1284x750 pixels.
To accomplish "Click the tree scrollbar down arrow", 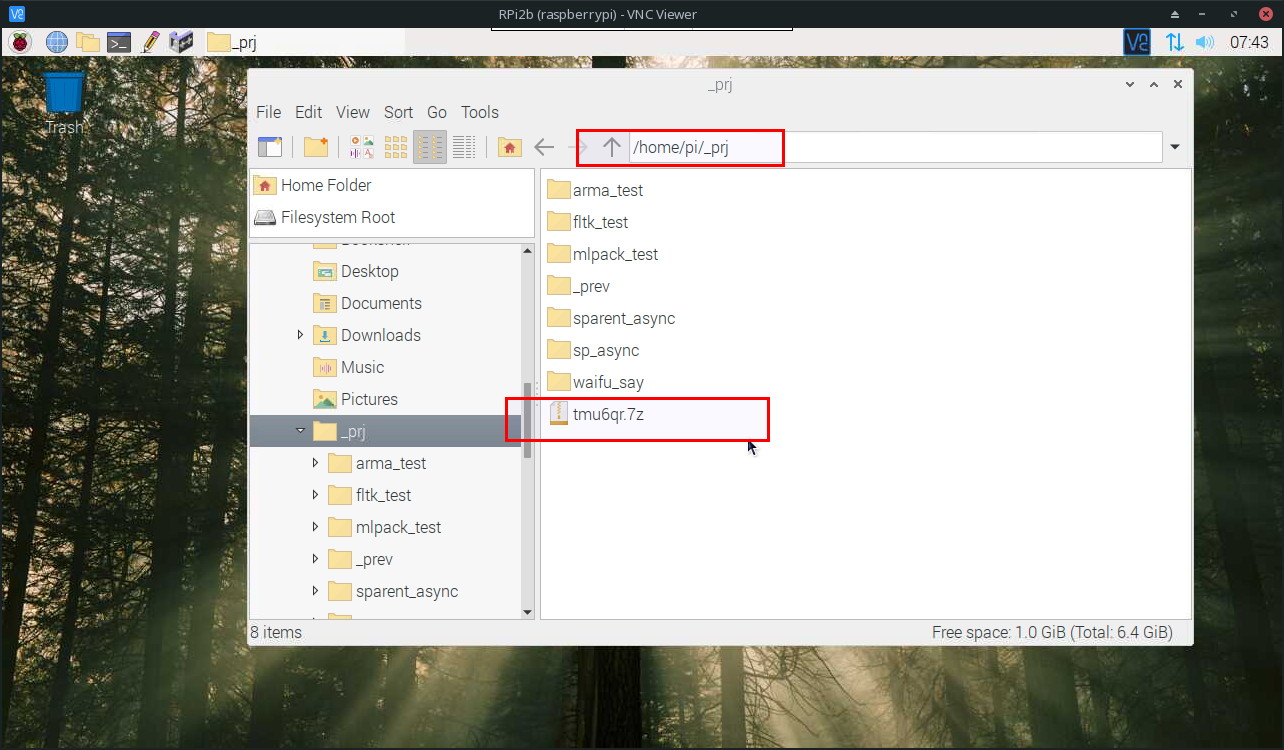I will point(528,611).
